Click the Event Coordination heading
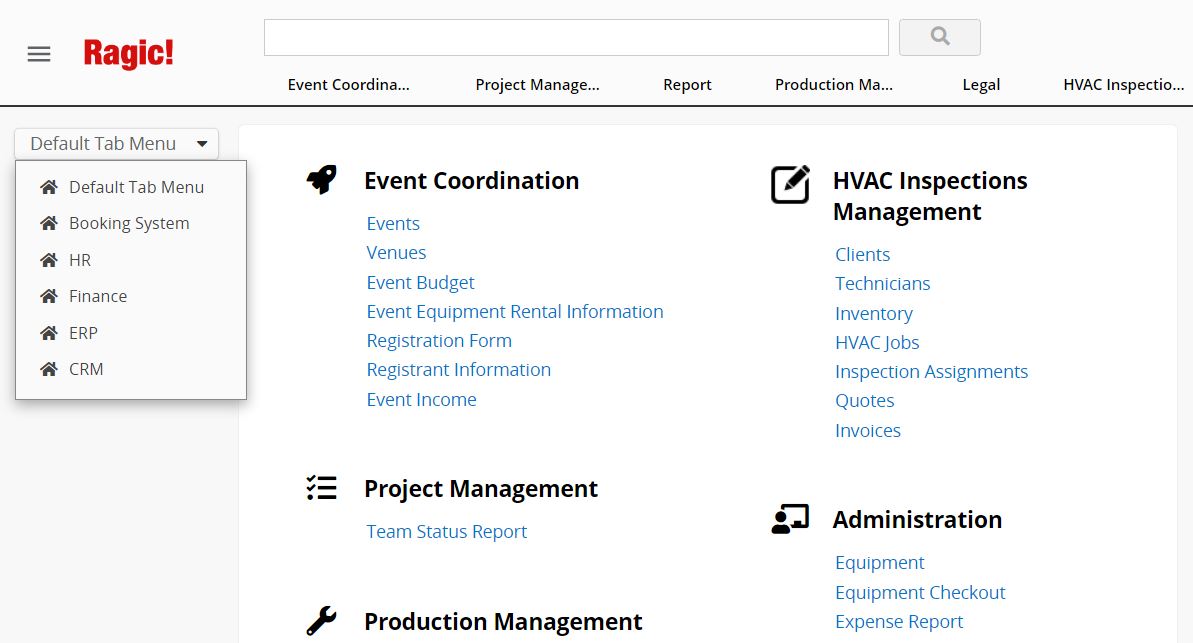This screenshot has width=1193, height=643. click(471, 180)
